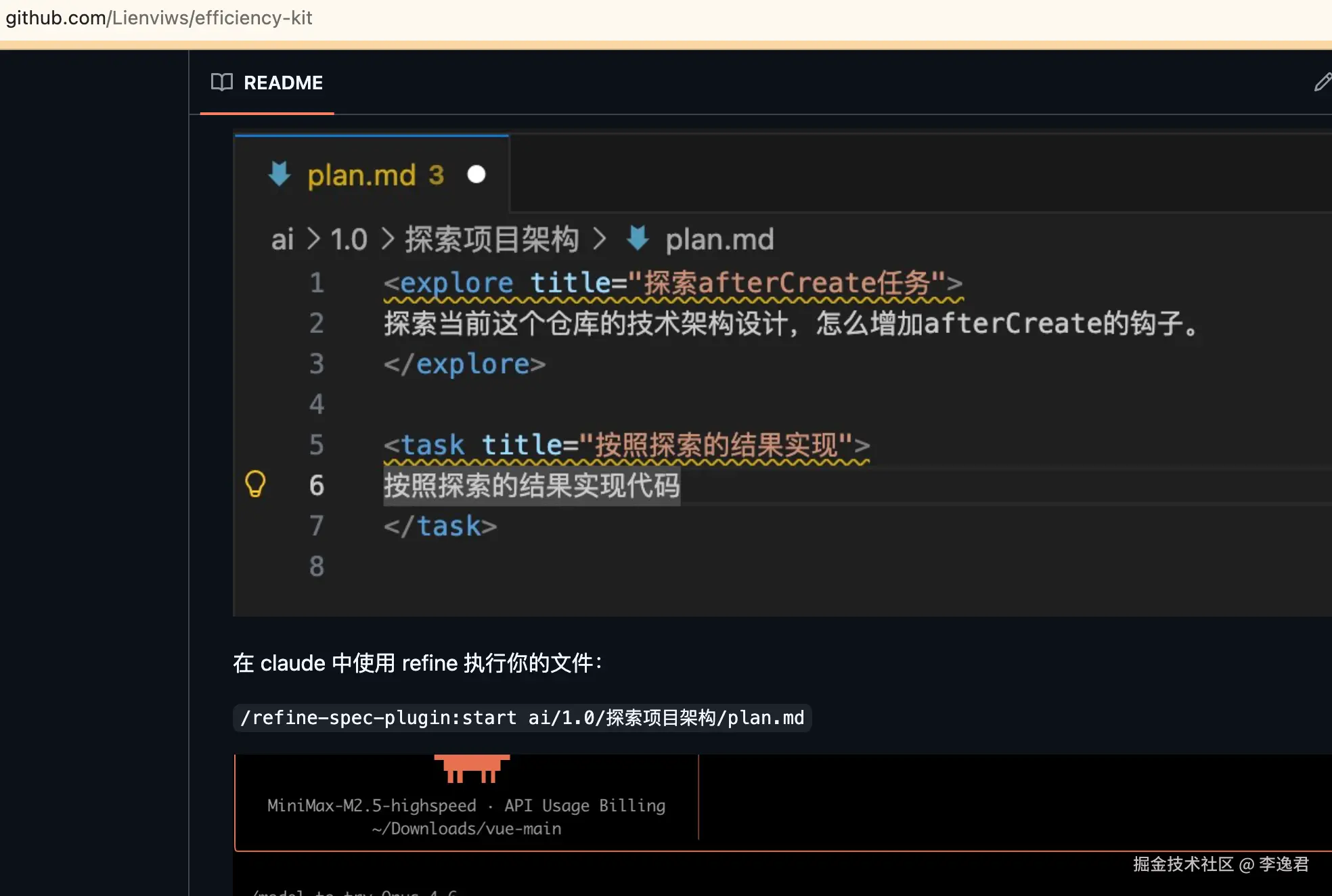The height and width of the screenshot is (896, 1332).
Task: Click the MiniMax-M2.5-highspeed terminal text
Action: click(372, 805)
